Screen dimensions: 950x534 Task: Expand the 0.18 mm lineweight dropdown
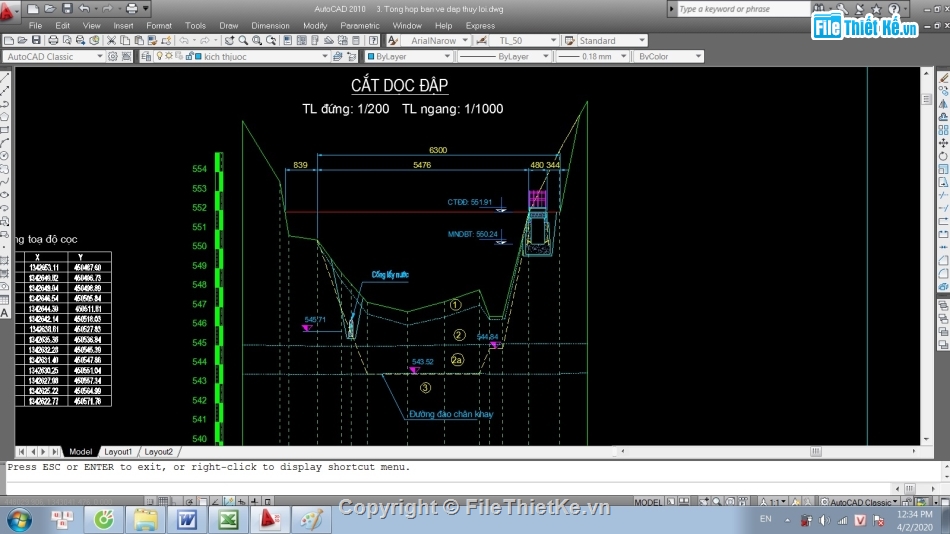pyautogui.click(x=623, y=56)
